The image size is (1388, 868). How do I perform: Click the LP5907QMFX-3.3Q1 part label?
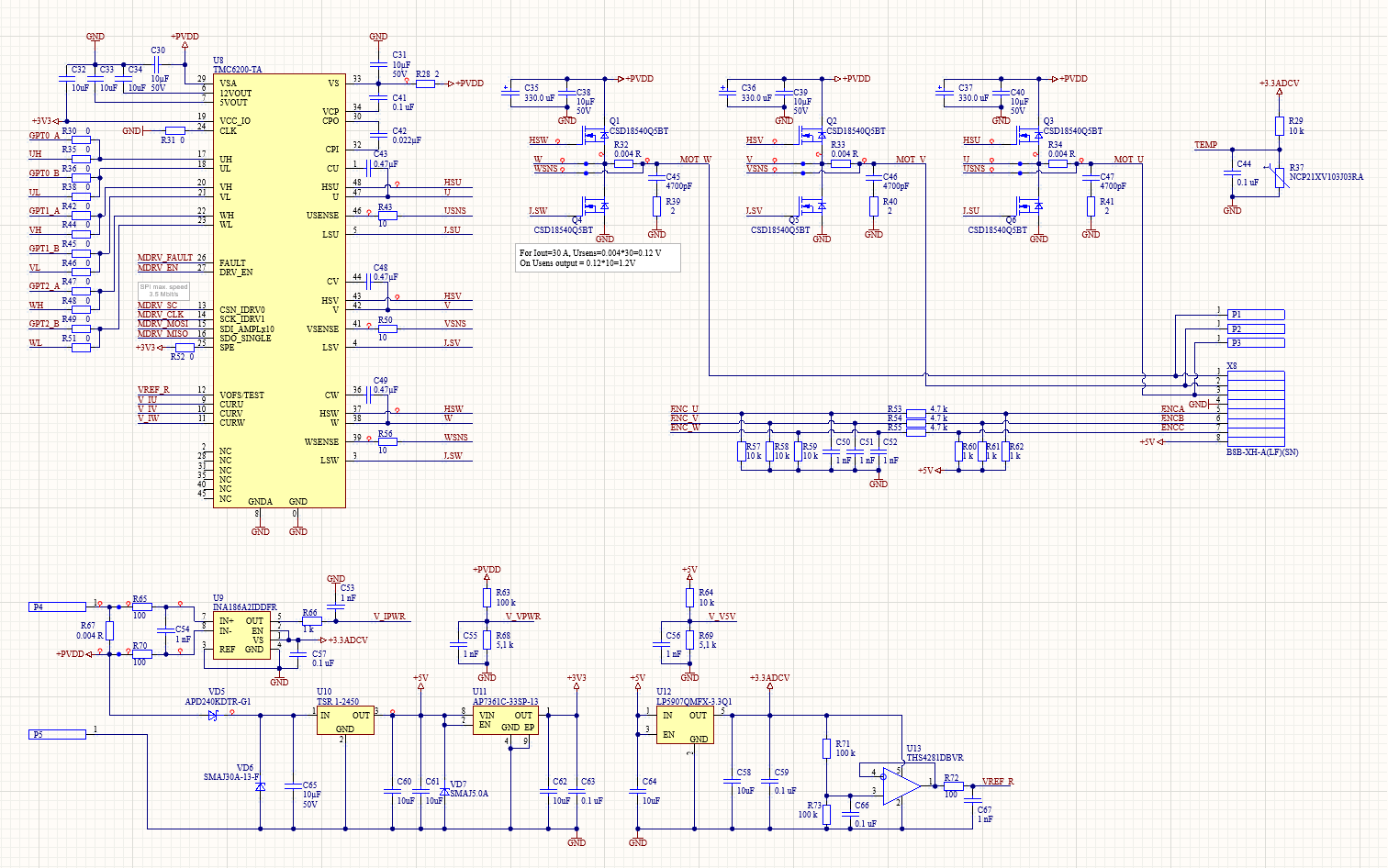(x=694, y=702)
